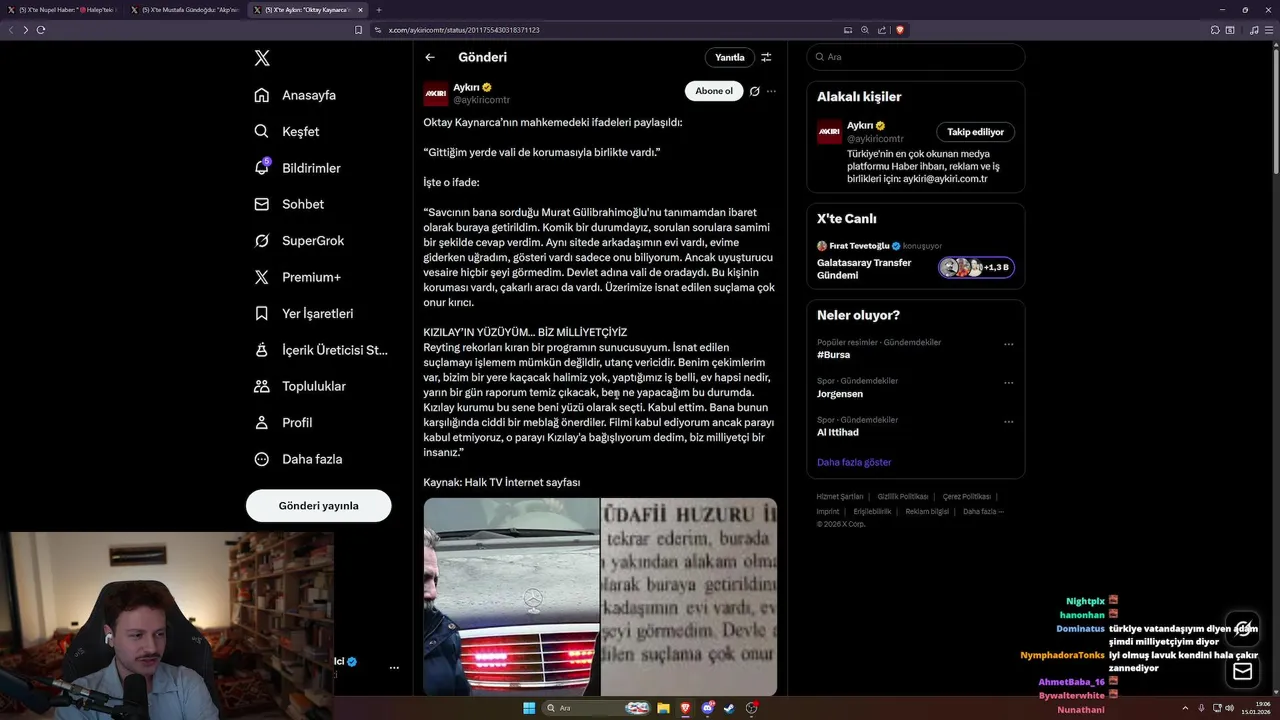Open Discord from the taskbar
The width and height of the screenshot is (1280, 720).
708,708
